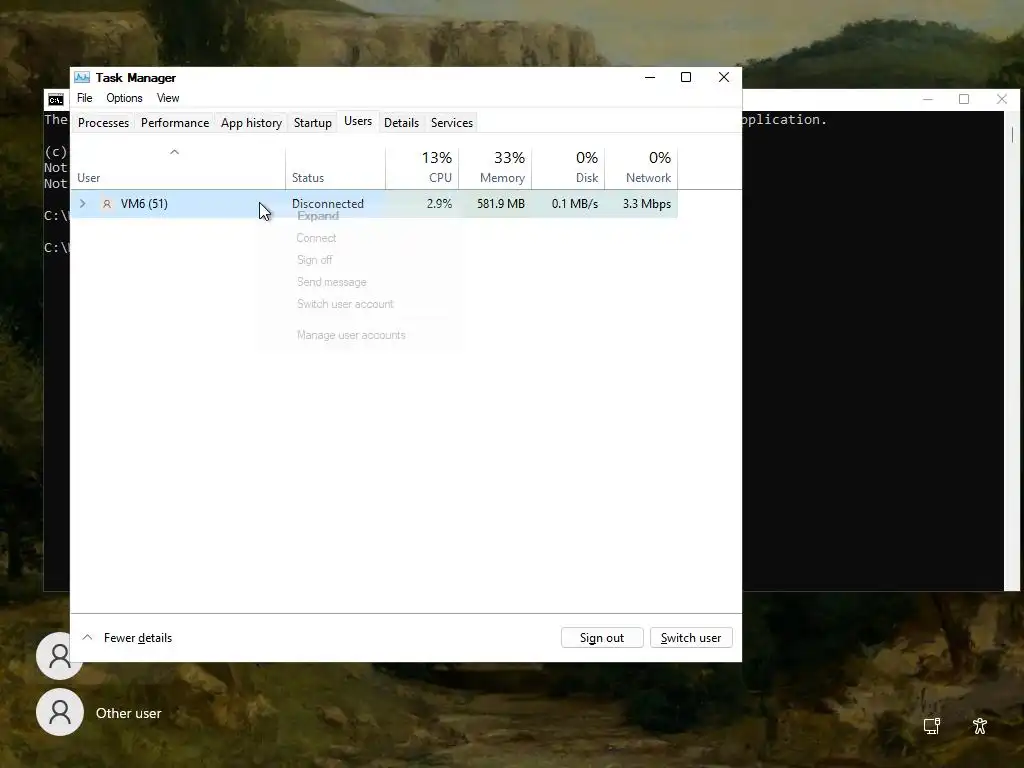Minimize the Command Prompt window
The image size is (1024, 768).
(x=927, y=99)
